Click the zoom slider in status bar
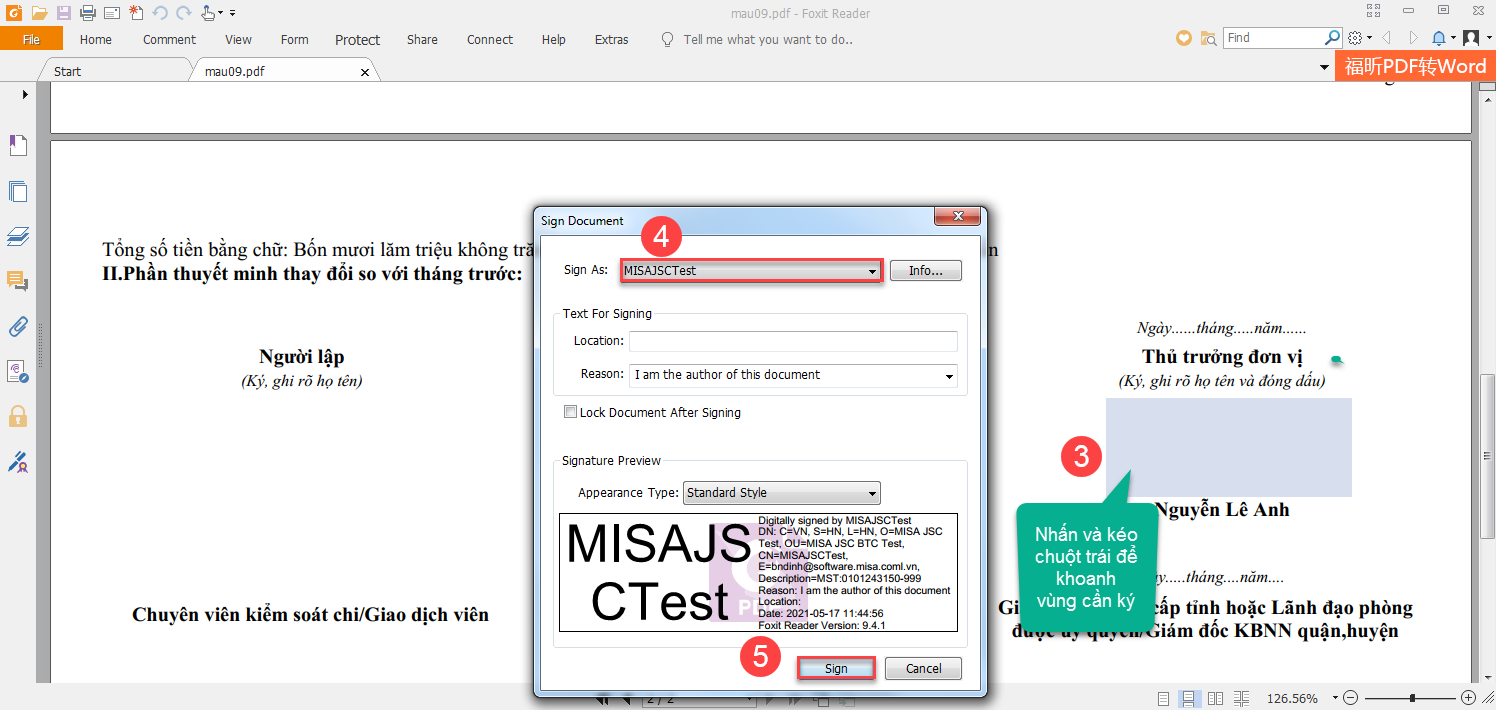The height and width of the screenshot is (710, 1496). point(1411,698)
